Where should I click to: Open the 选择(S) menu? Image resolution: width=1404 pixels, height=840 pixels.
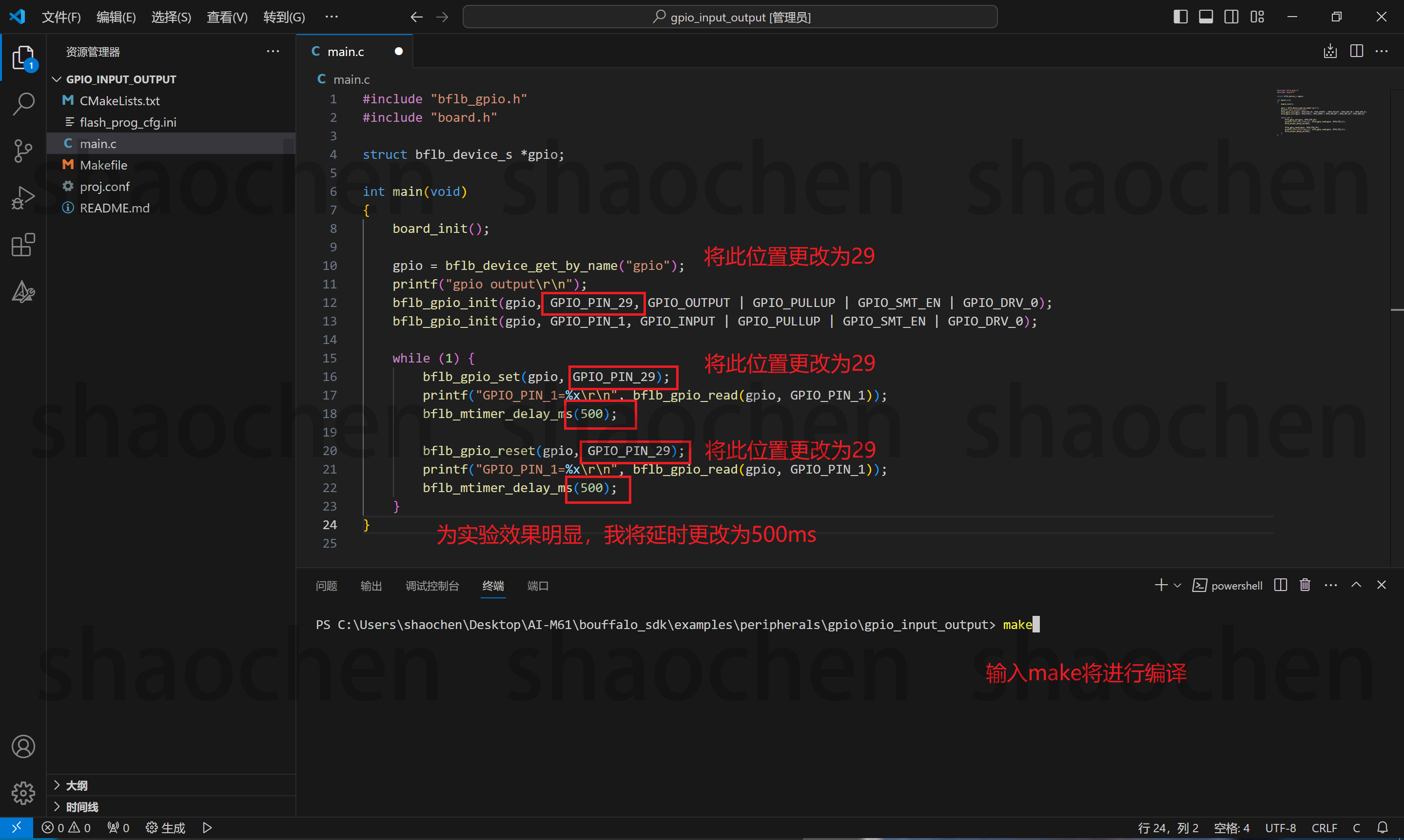pos(171,17)
